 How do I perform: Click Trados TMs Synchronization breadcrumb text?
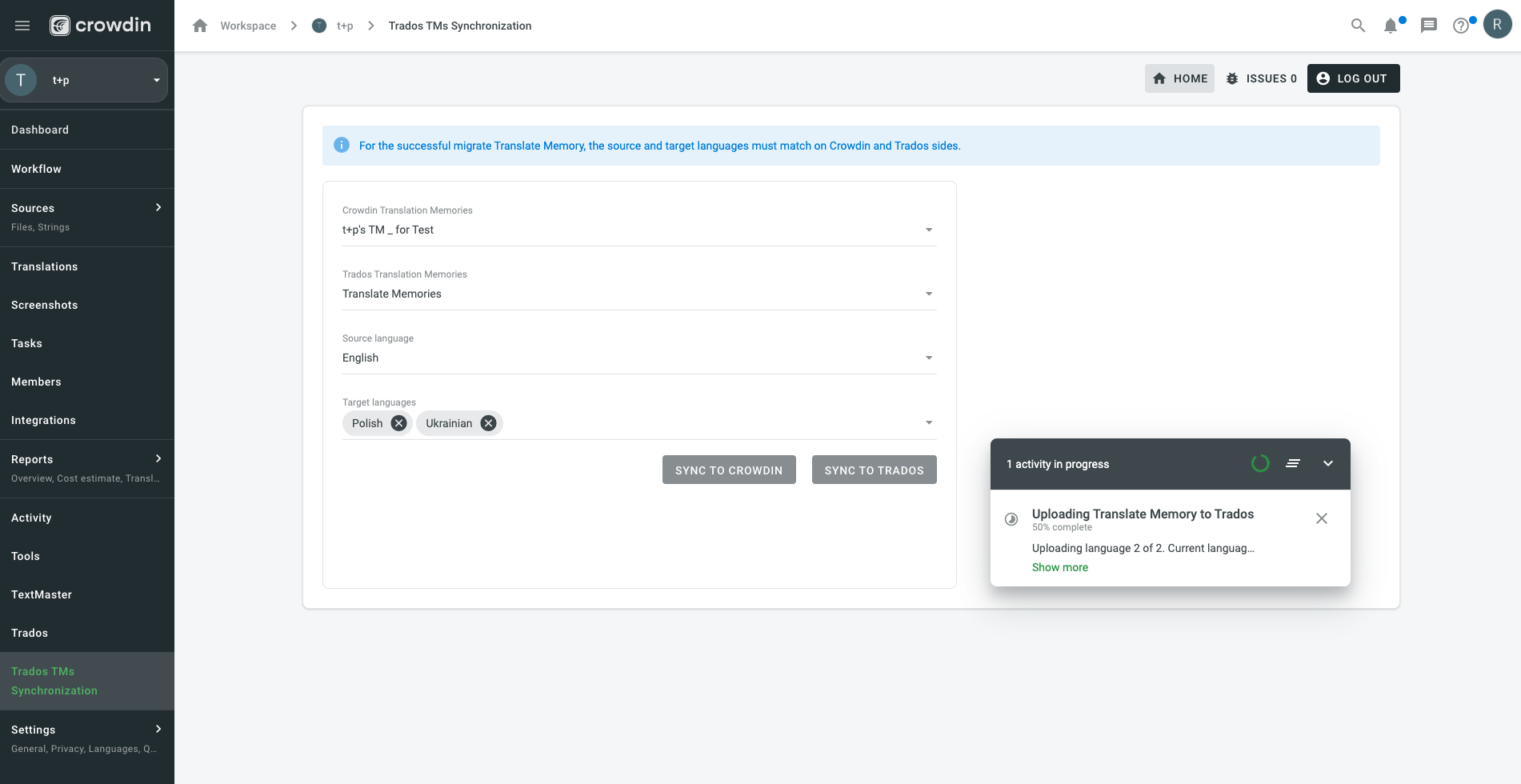tap(460, 26)
